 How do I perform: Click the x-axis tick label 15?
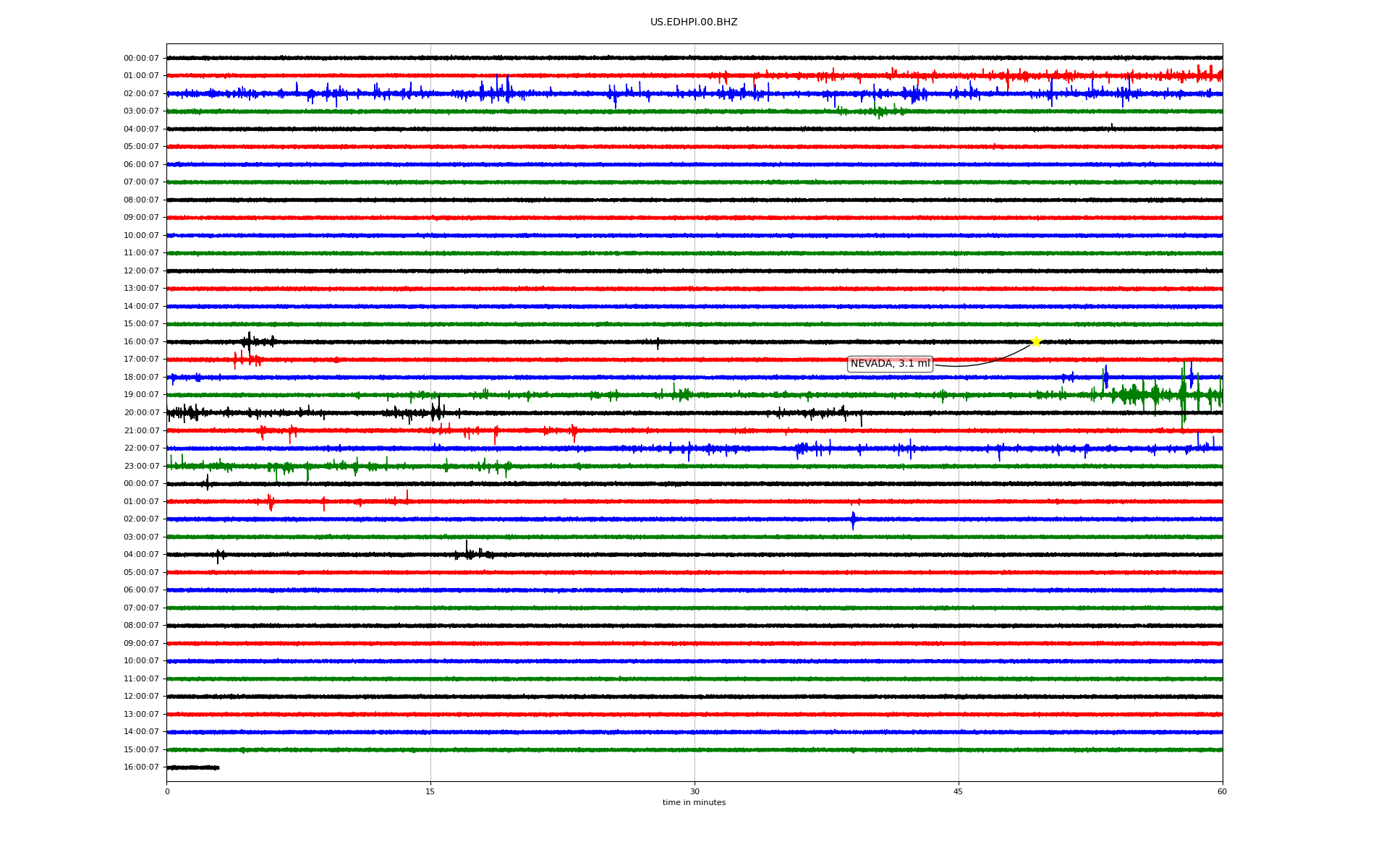(430, 791)
